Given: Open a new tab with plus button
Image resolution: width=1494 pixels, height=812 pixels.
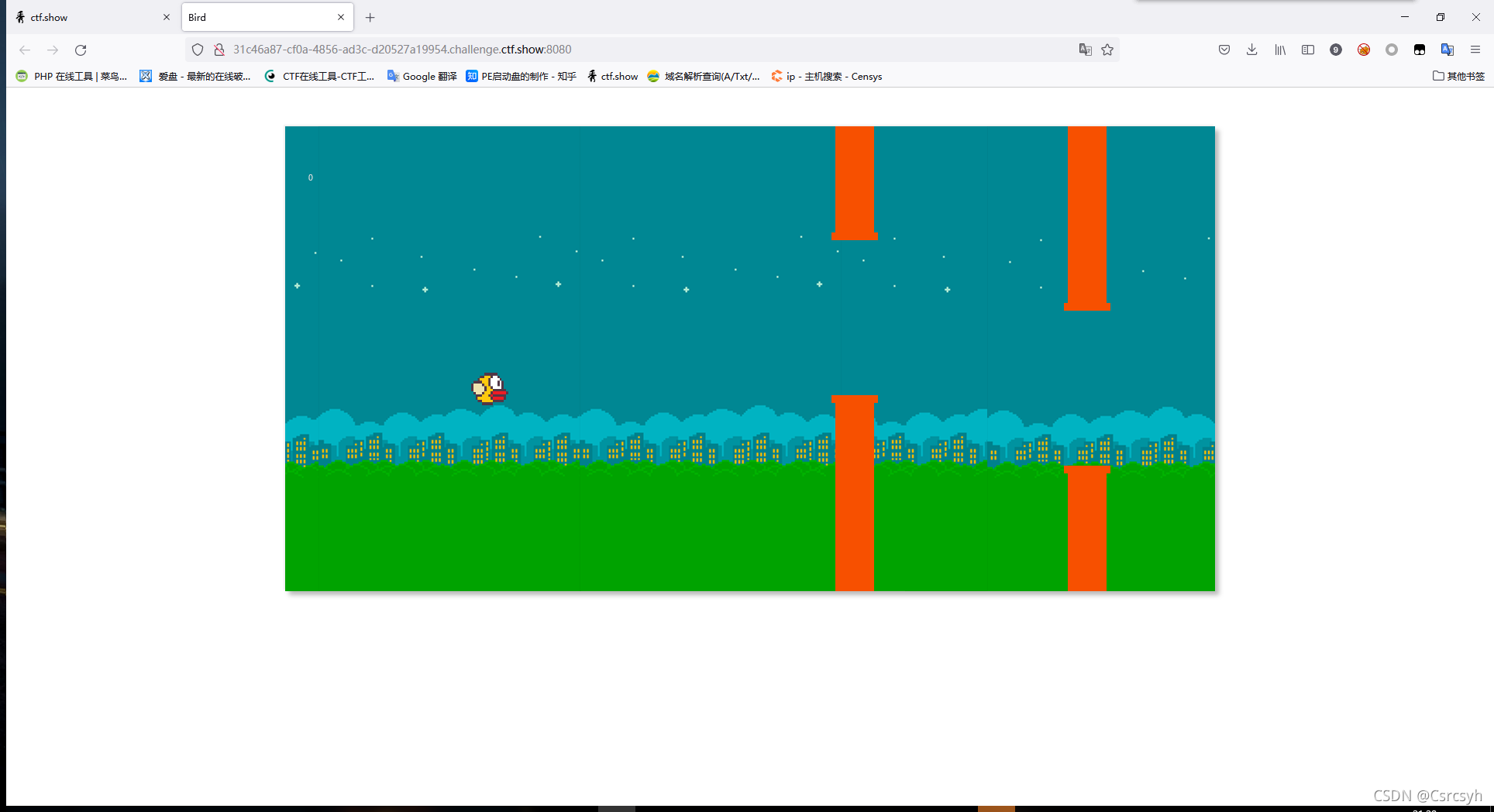Looking at the screenshot, I should pyautogui.click(x=370, y=17).
